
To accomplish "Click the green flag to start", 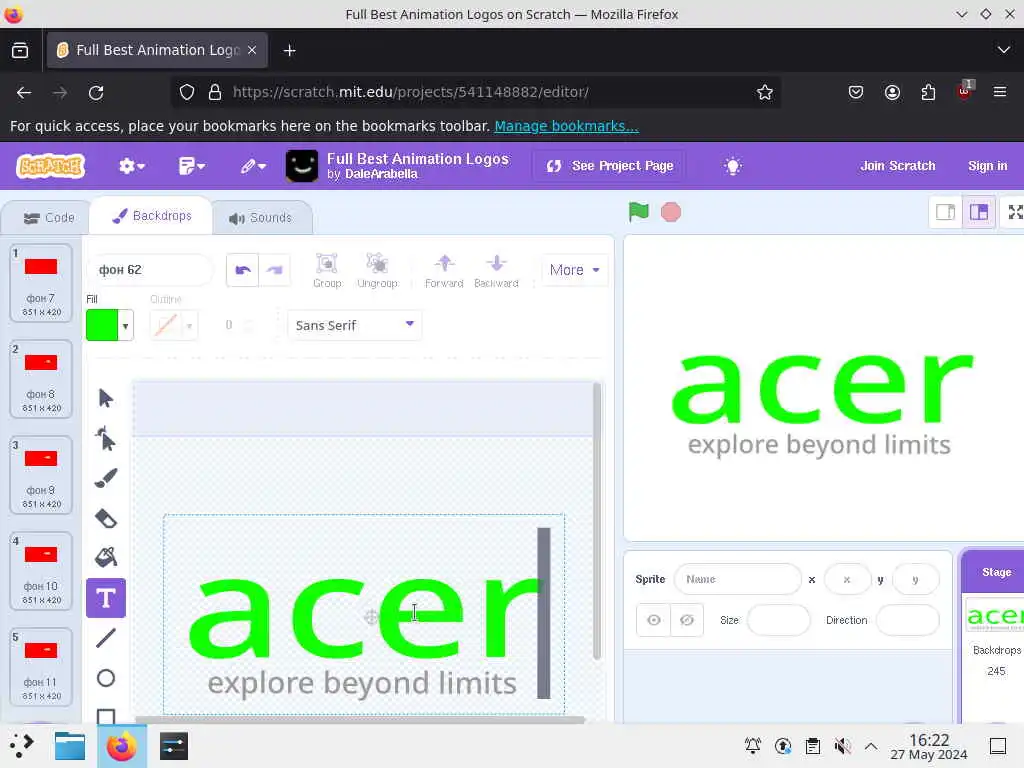I will pos(639,212).
